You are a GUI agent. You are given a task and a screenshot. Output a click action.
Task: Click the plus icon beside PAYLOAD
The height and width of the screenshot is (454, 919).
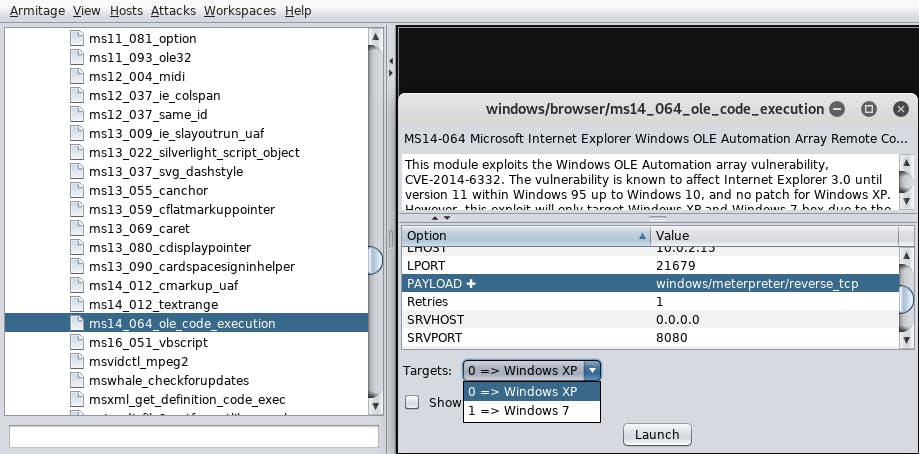pos(471,284)
